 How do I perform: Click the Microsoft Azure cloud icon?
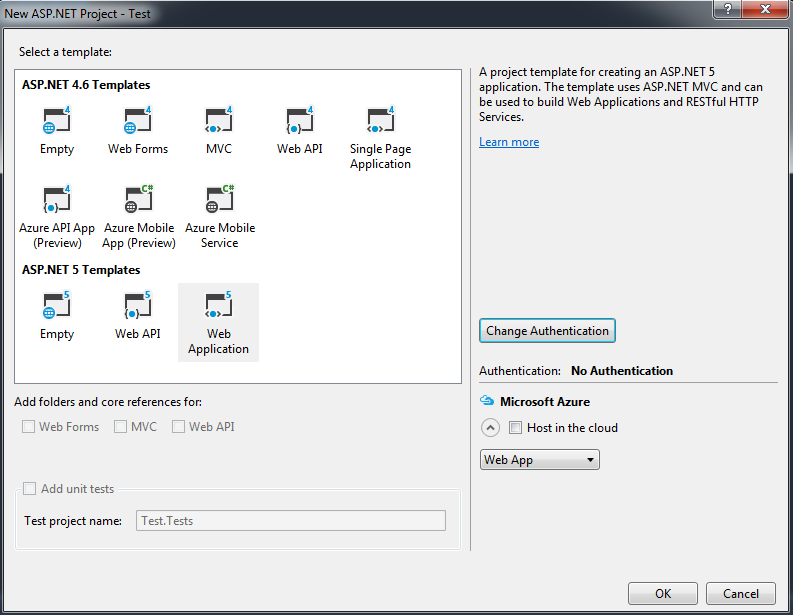487,401
